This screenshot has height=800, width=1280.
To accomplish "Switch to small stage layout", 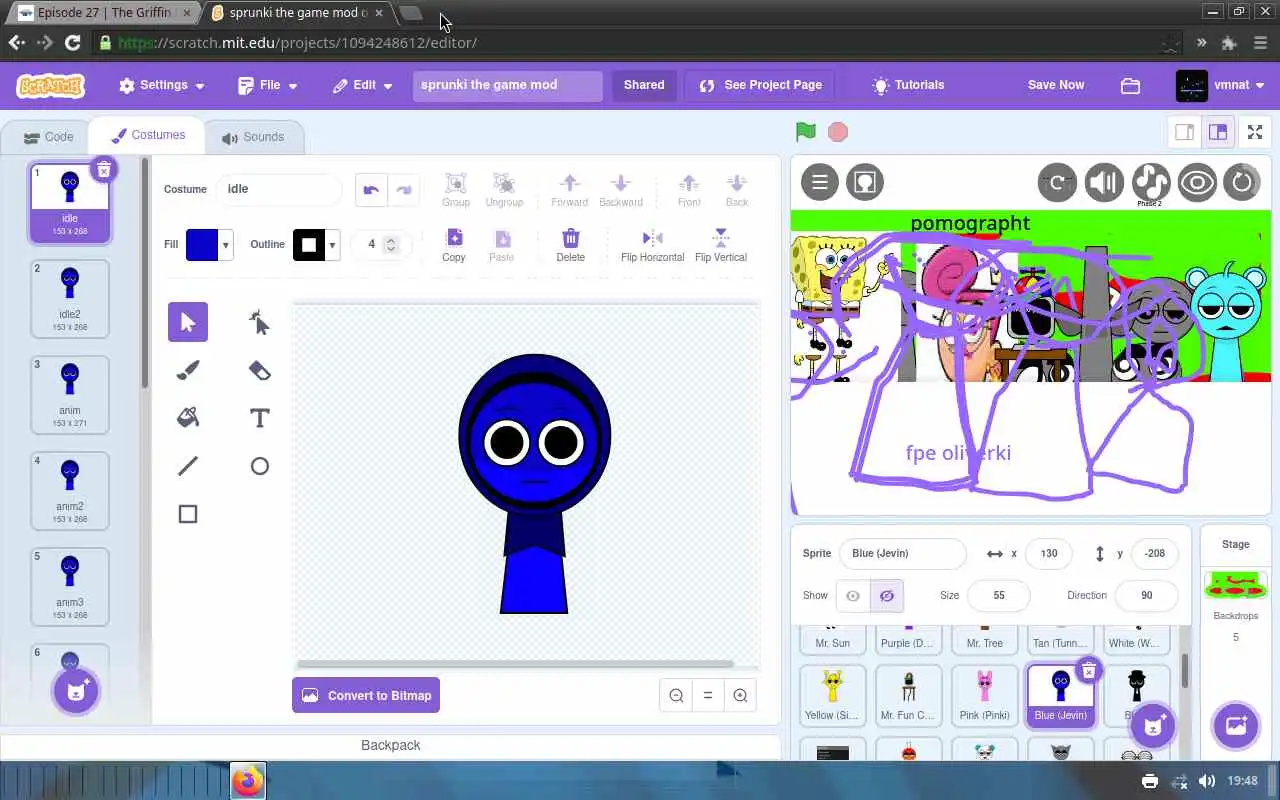I will pos(1185,132).
